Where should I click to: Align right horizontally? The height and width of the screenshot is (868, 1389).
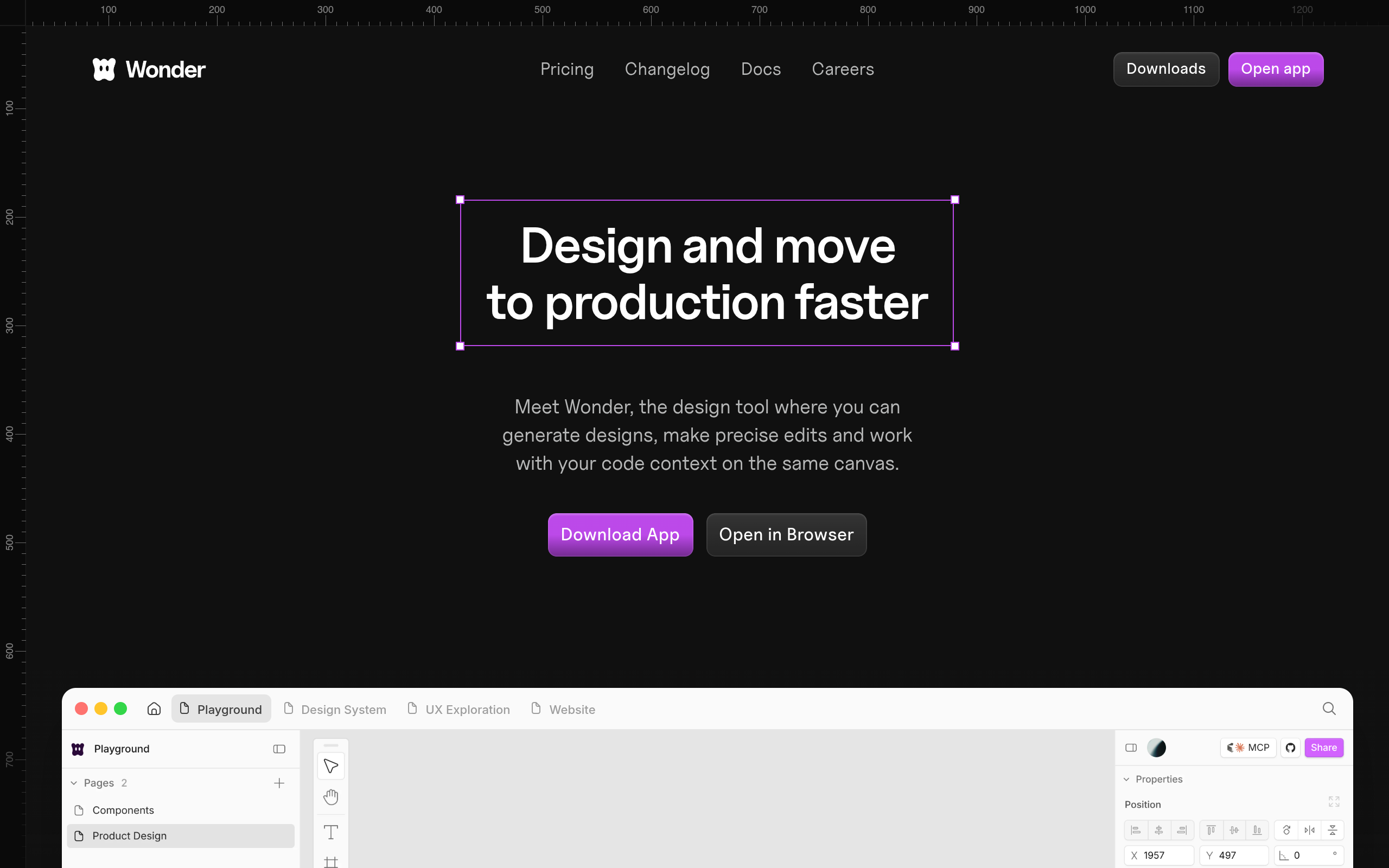click(1182, 829)
